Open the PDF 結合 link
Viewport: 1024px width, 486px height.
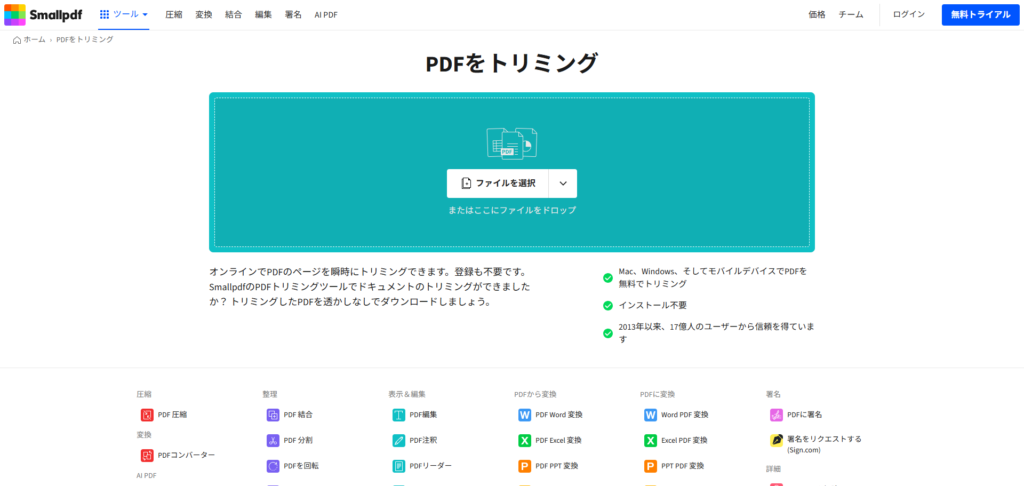[298, 415]
